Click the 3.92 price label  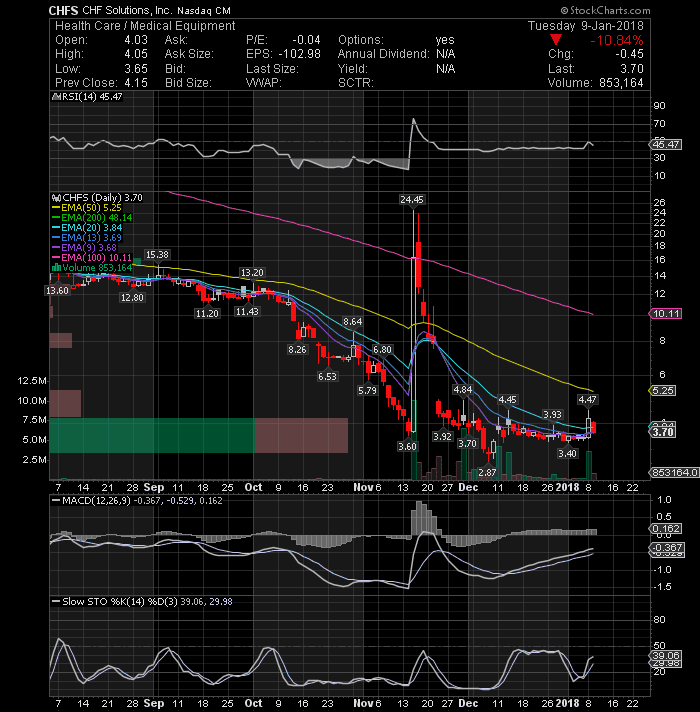(x=442, y=437)
